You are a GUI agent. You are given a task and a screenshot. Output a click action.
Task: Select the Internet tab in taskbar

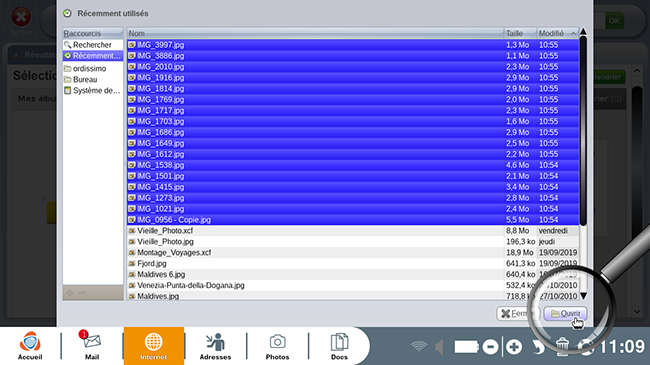click(153, 346)
